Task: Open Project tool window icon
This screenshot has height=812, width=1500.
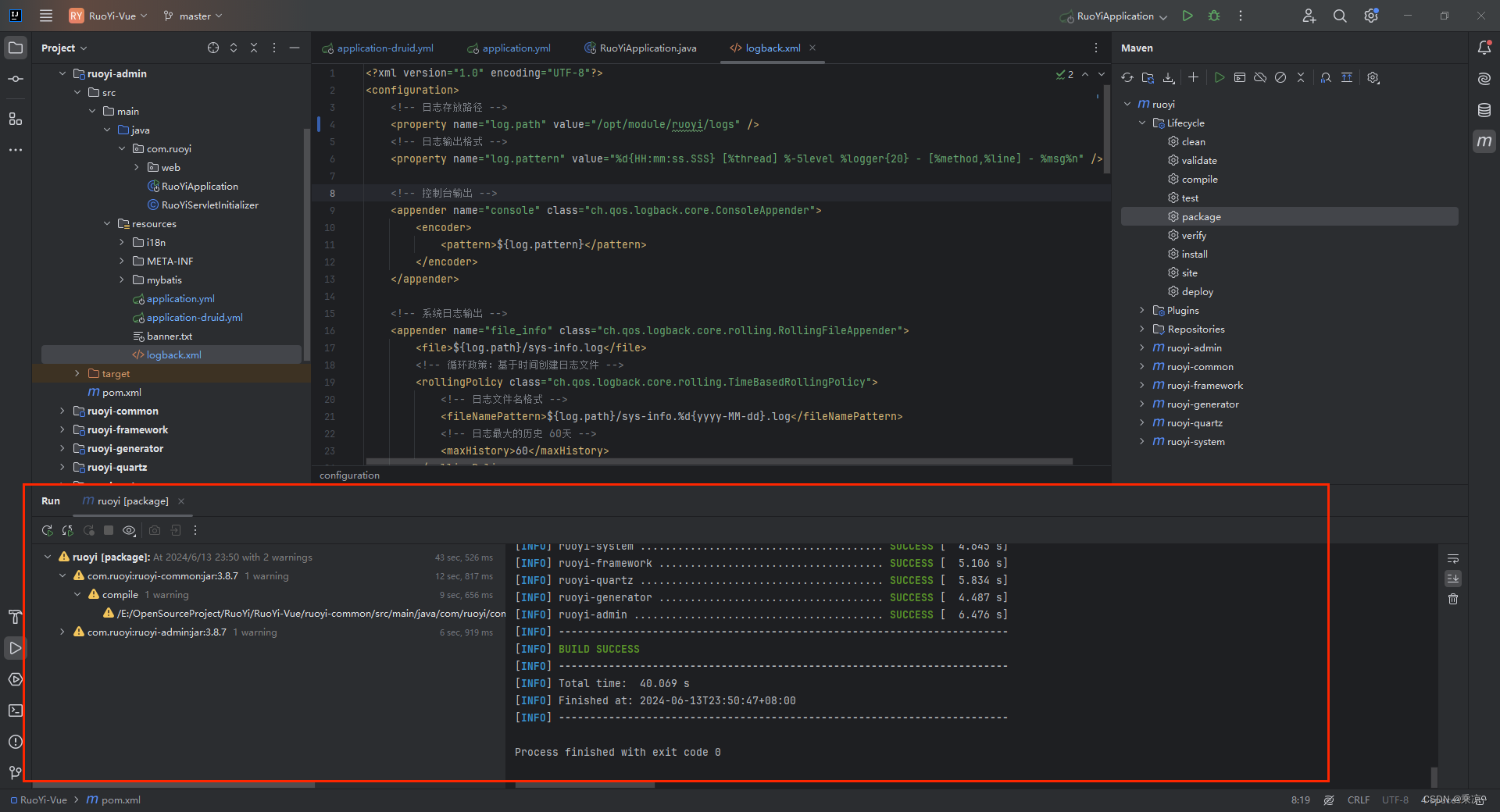Action: (16, 48)
